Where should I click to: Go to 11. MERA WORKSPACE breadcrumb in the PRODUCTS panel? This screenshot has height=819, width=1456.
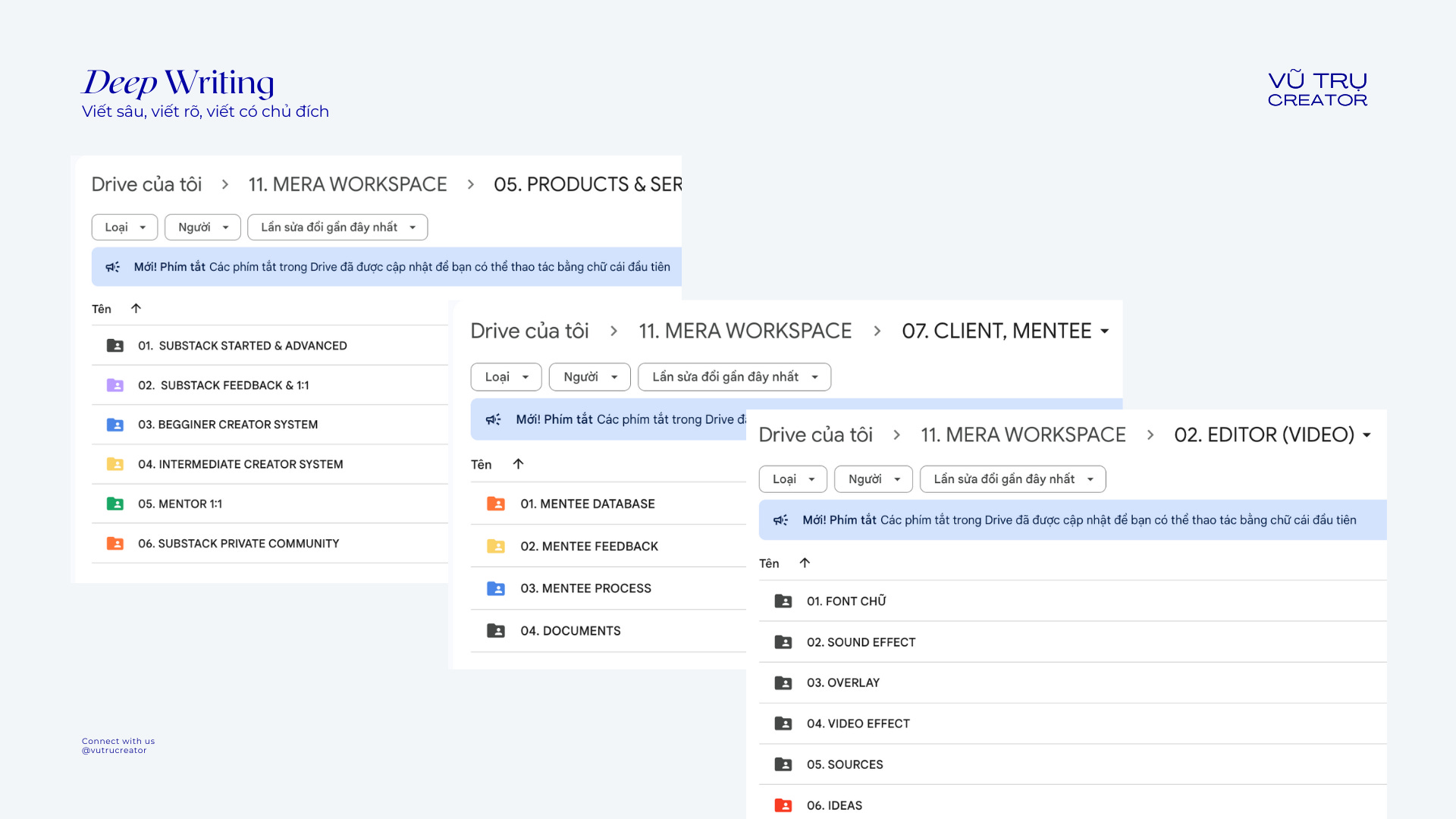click(347, 184)
